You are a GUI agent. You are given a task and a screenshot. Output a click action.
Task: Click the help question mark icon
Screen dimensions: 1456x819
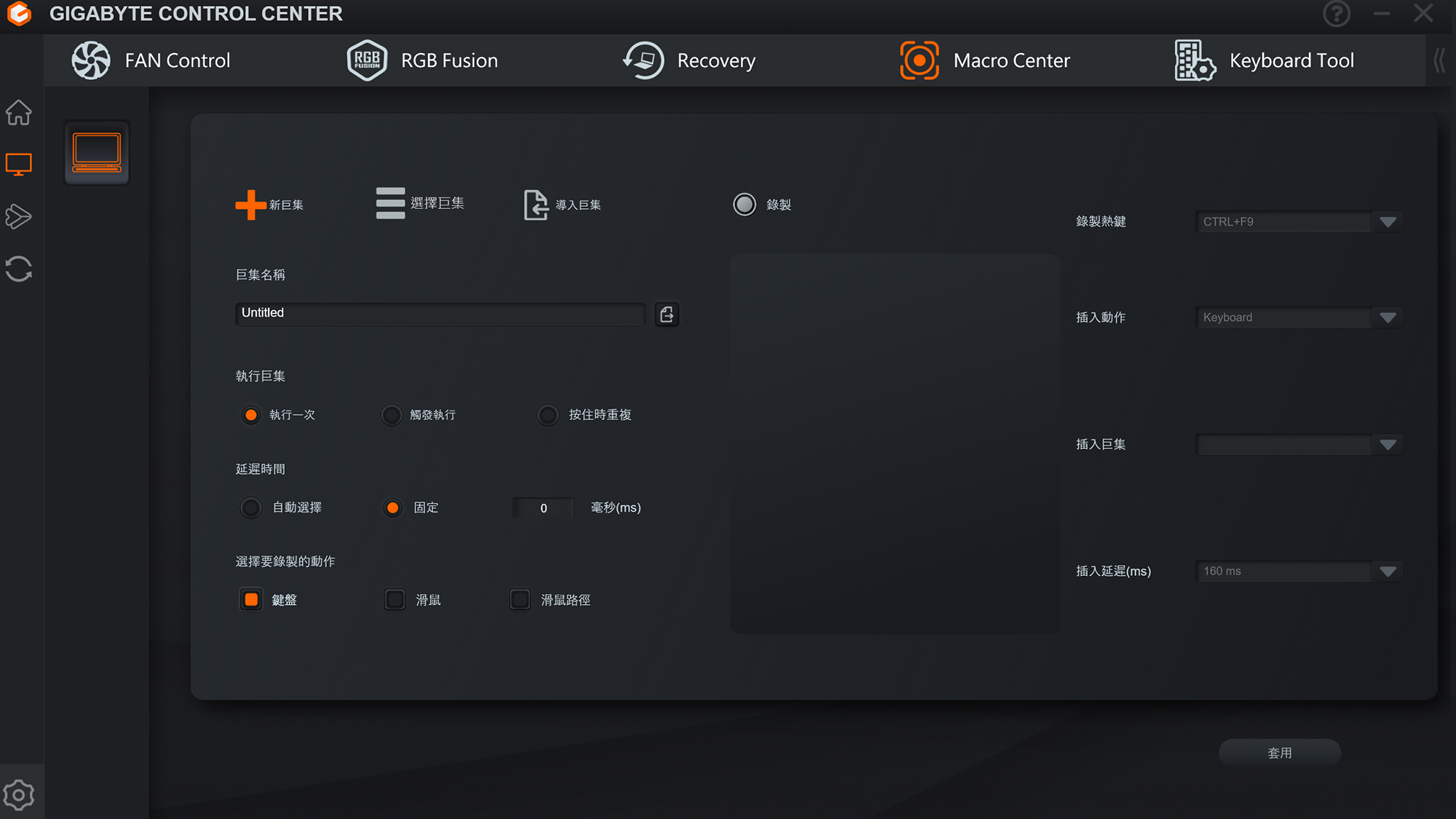click(x=1337, y=14)
